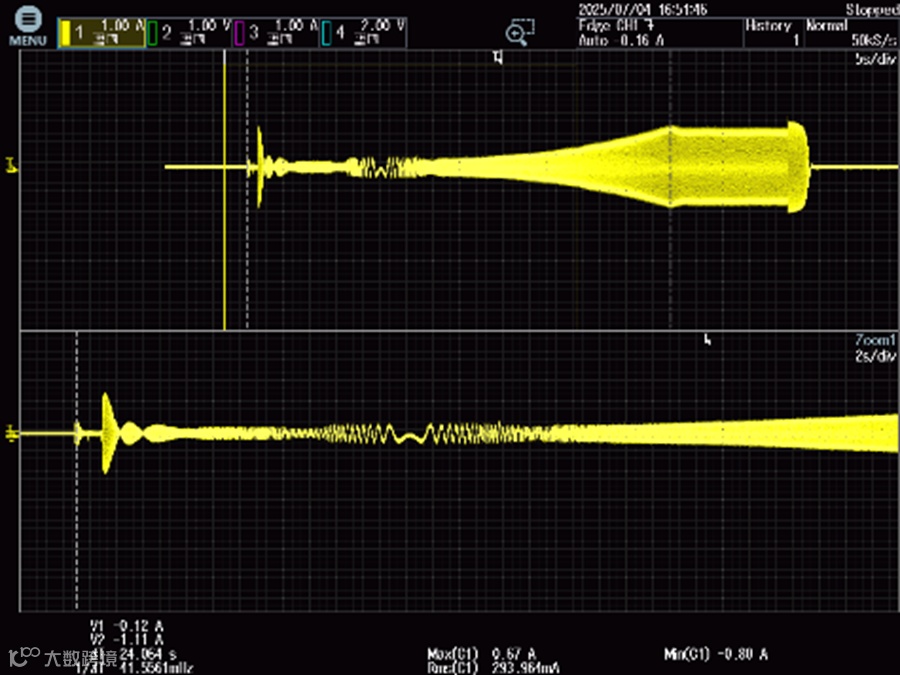The image size is (900, 675).
Task: Click the Min(C1) -0.80 A measurement
Action: [x=716, y=654]
